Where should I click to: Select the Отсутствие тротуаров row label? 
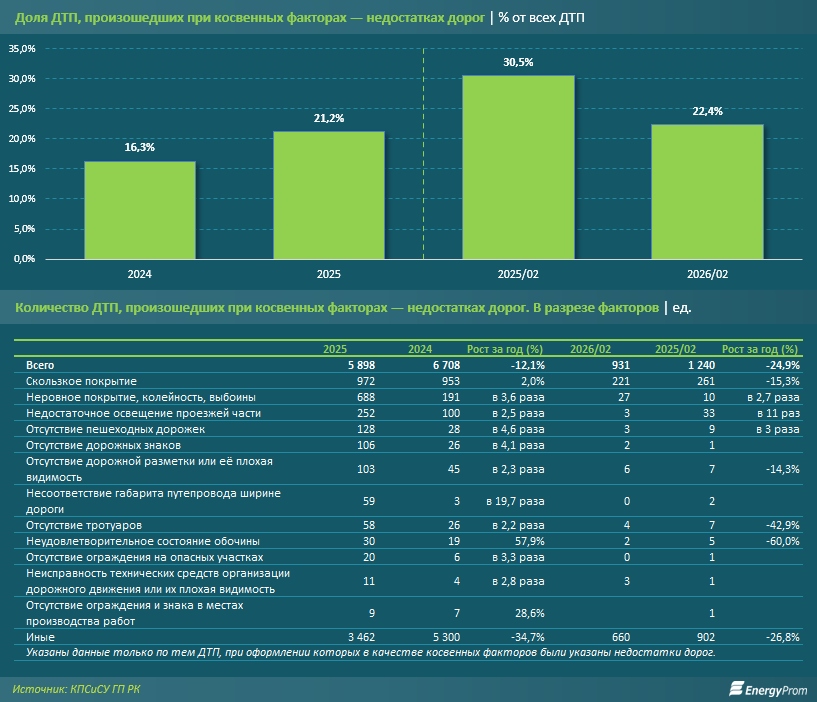(79, 525)
